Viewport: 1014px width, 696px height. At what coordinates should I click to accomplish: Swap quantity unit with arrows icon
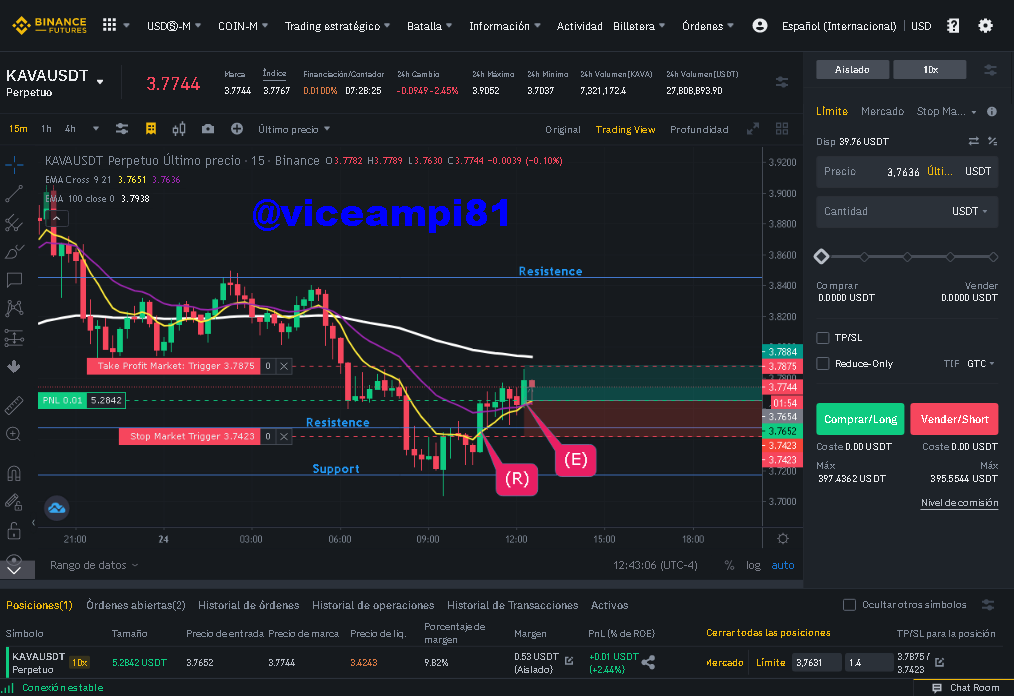(x=973, y=141)
